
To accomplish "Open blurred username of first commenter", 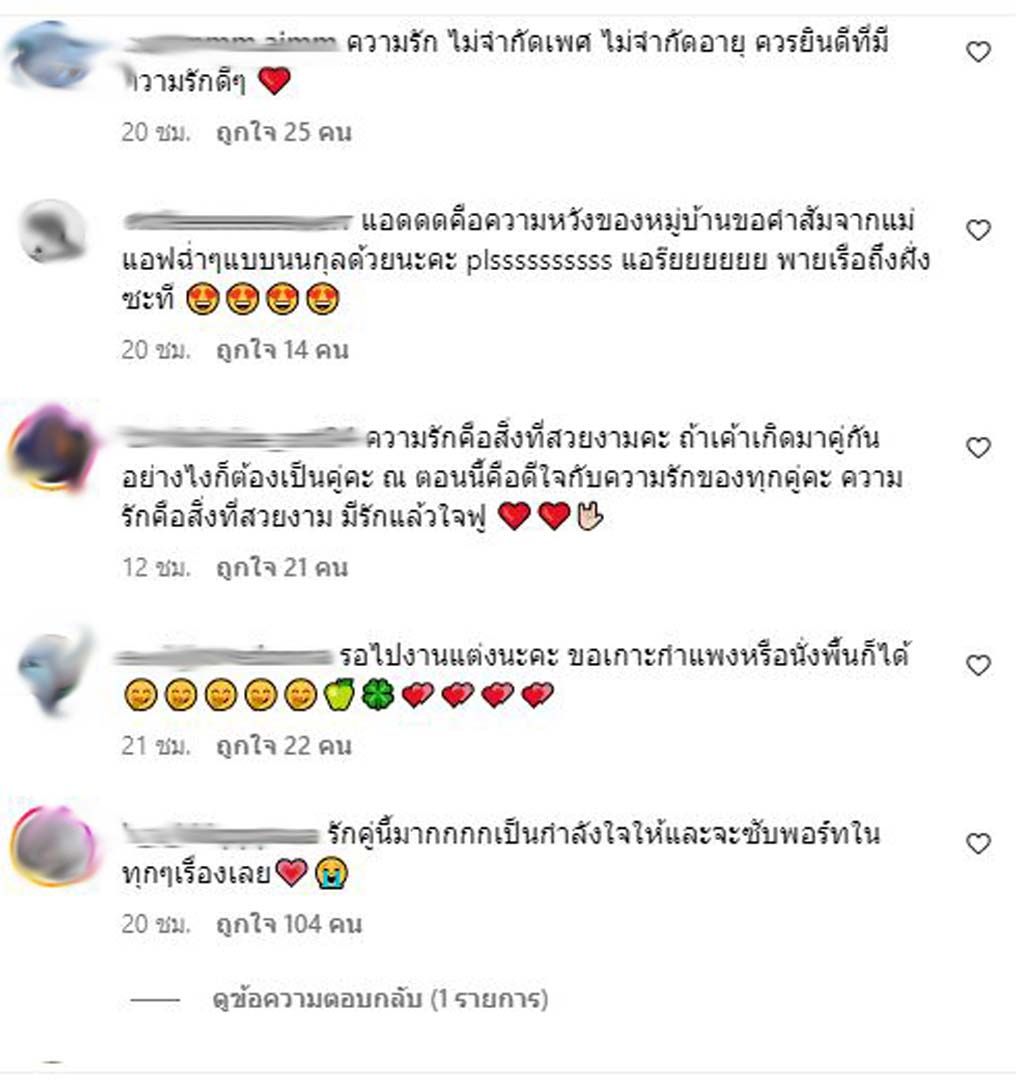I will pyautogui.click(x=232, y=43).
